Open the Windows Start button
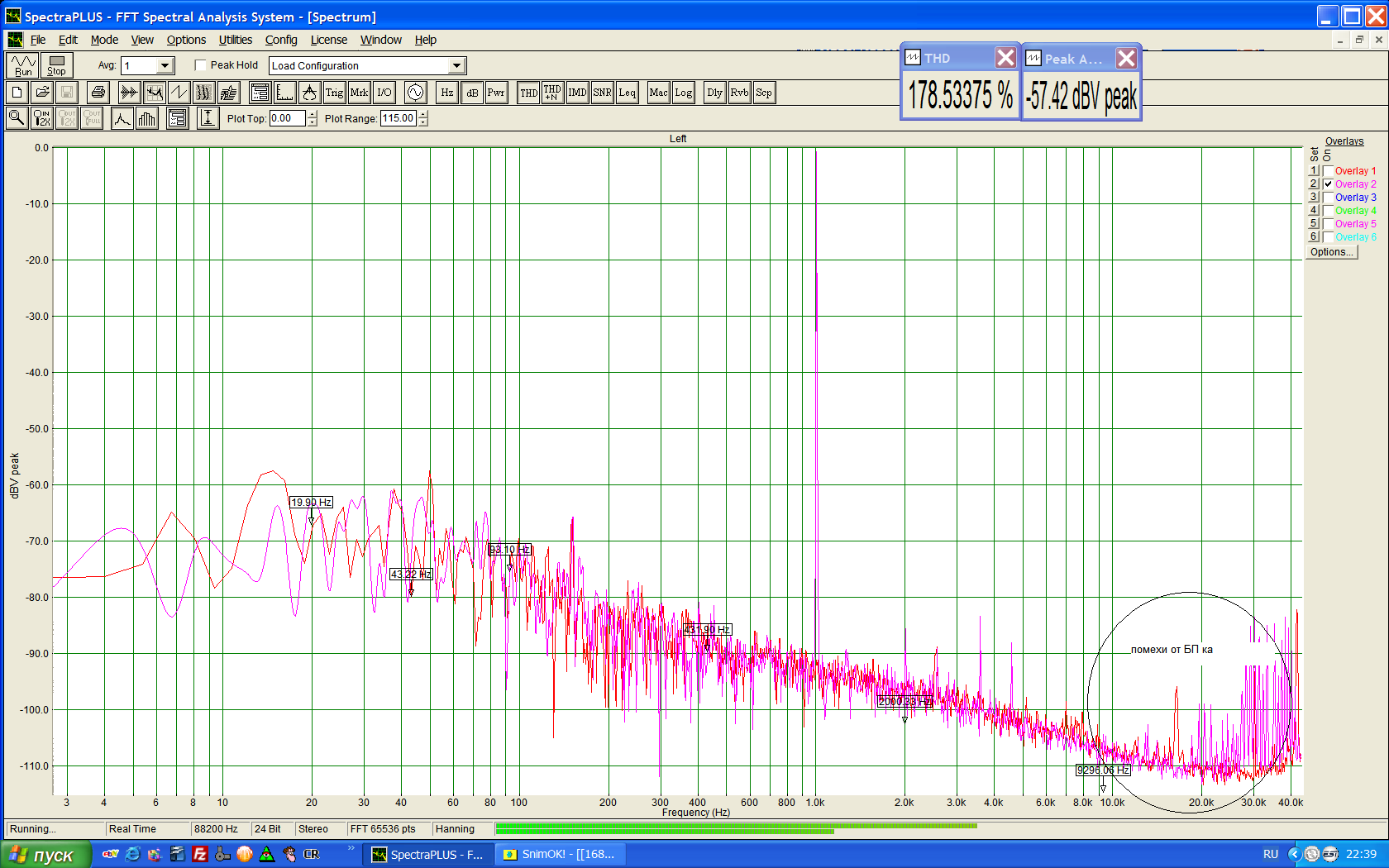Image resolution: width=1389 pixels, height=868 pixels. [45, 855]
